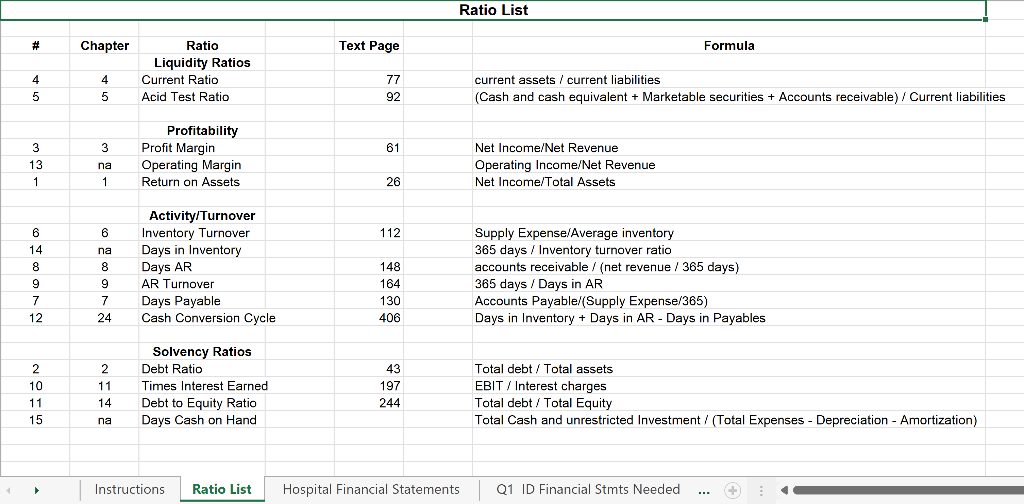Select the Inventory Turnover cell
1024x504 pixels.
(202, 232)
